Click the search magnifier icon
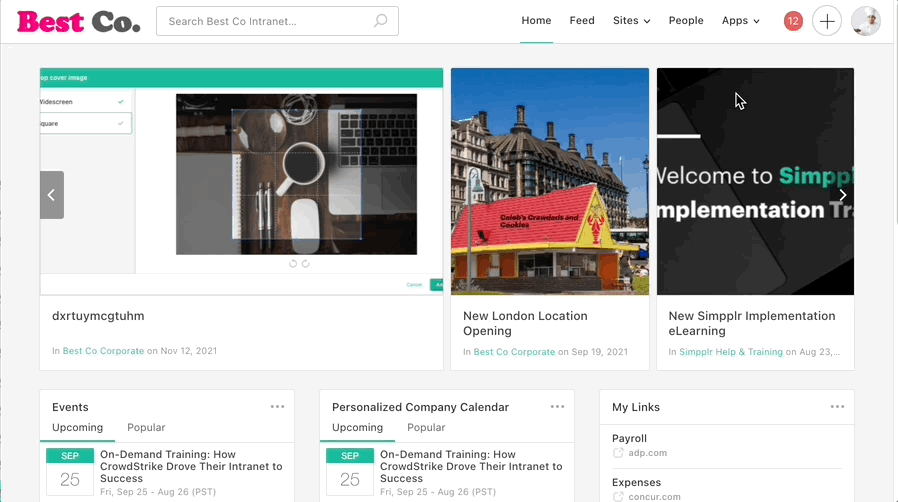Screen dimensions: 898x502 [x=380, y=21]
